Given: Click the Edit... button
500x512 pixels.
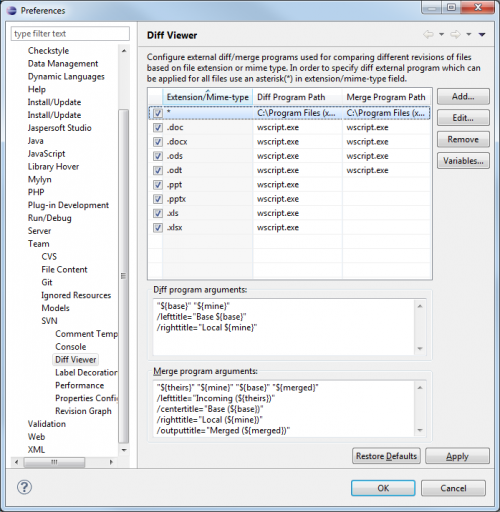Looking at the screenshot, I should pyautogui.click(x=463, y=118).
